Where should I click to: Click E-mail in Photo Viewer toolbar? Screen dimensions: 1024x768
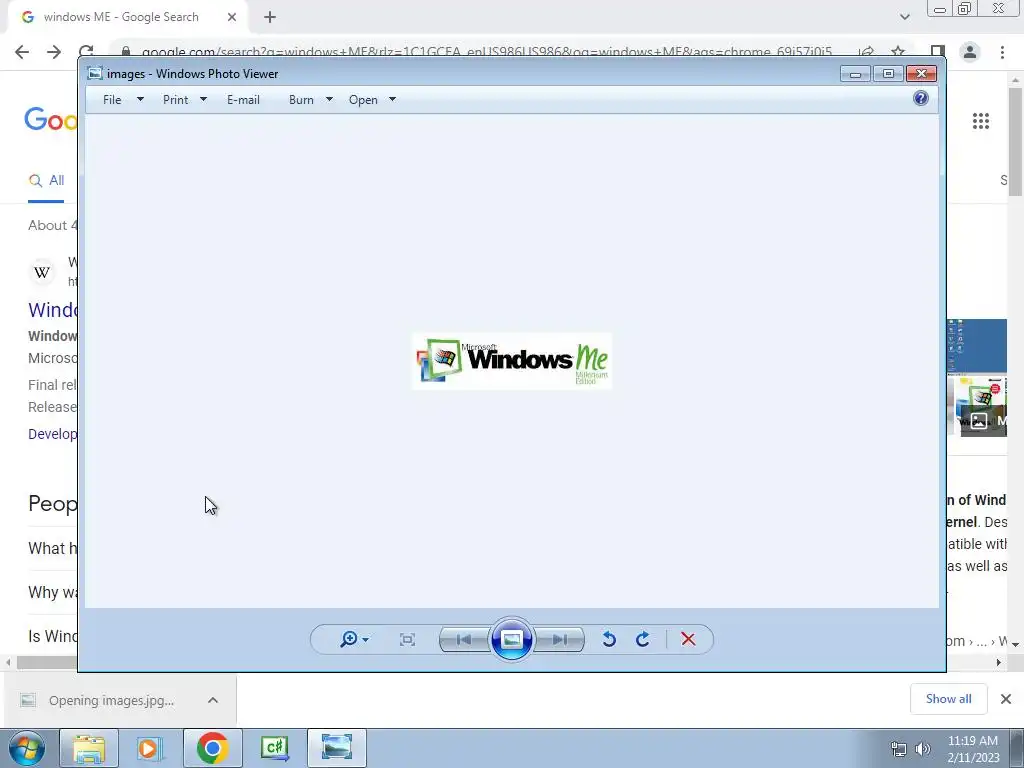pyautogui.click(x=243, y=100)
